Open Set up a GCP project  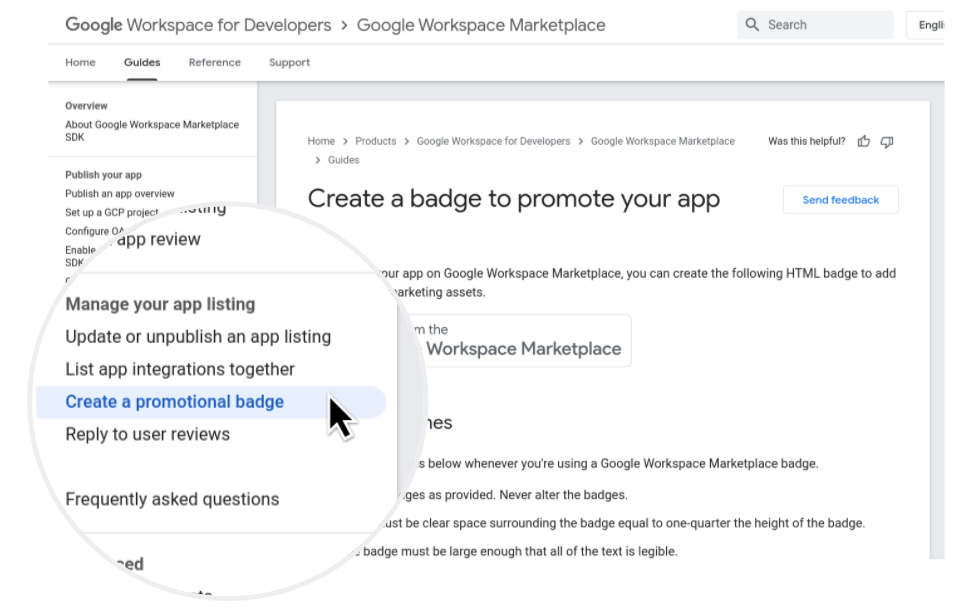coord(112,212)
